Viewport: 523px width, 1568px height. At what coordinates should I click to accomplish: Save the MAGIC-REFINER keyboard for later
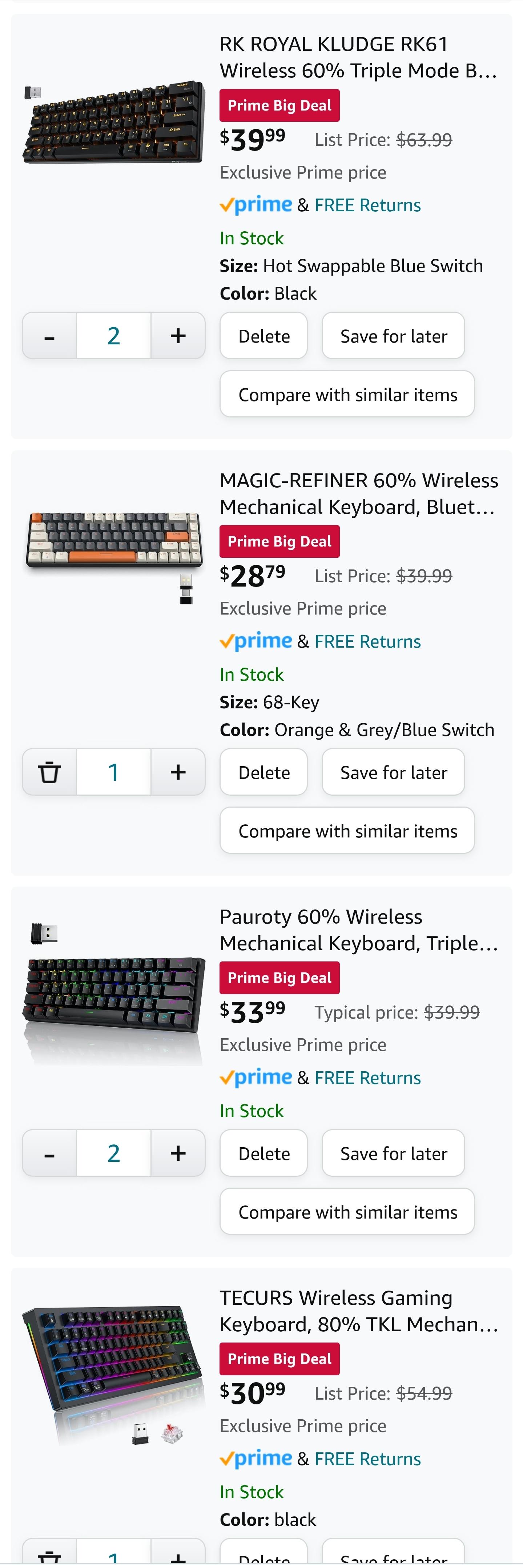393,771
